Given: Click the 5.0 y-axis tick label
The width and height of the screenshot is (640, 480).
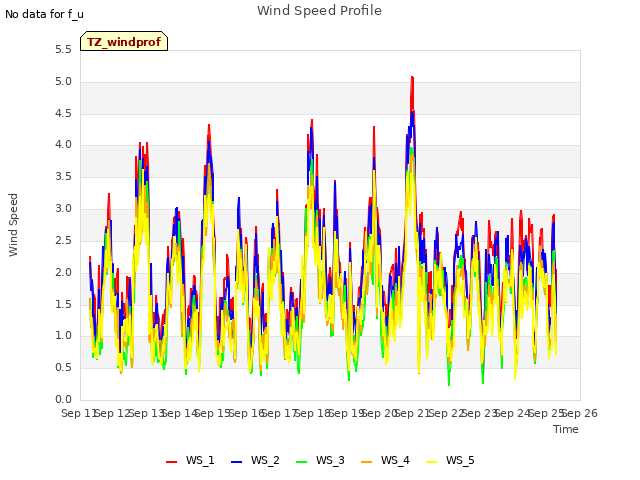Looking at the screenshot, I should (x=63, y=82).
